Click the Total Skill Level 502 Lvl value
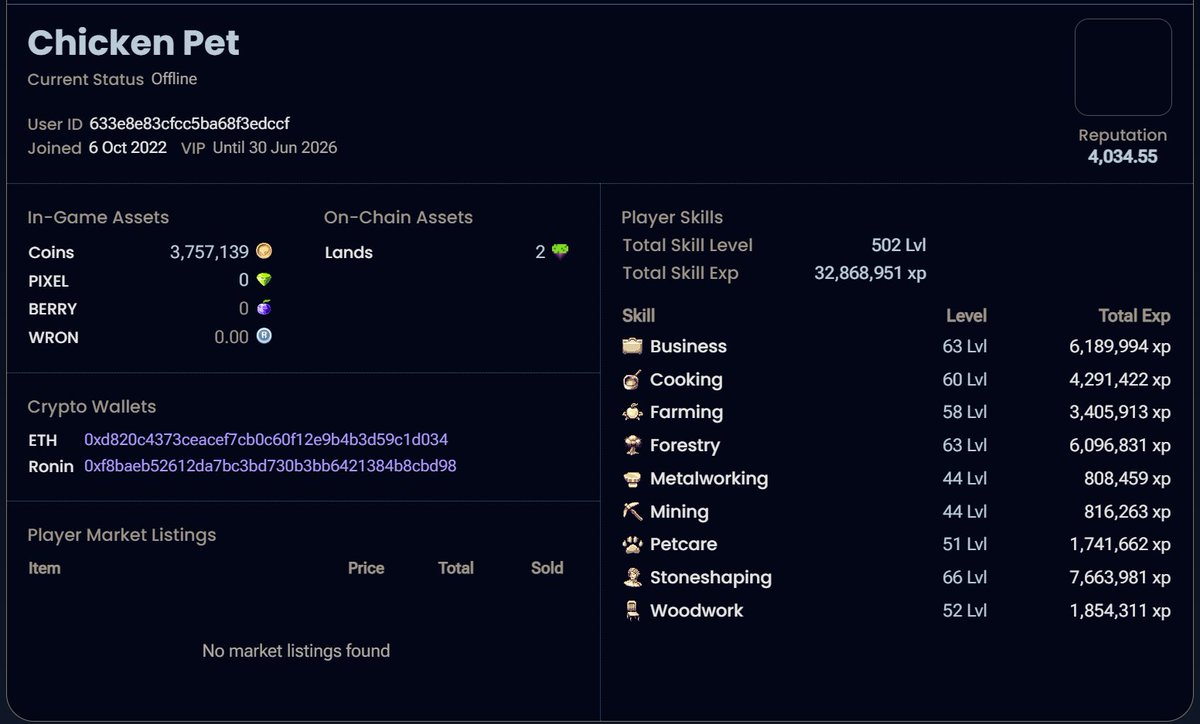Screen dimensions: 1200x724 tap(899, 245)
